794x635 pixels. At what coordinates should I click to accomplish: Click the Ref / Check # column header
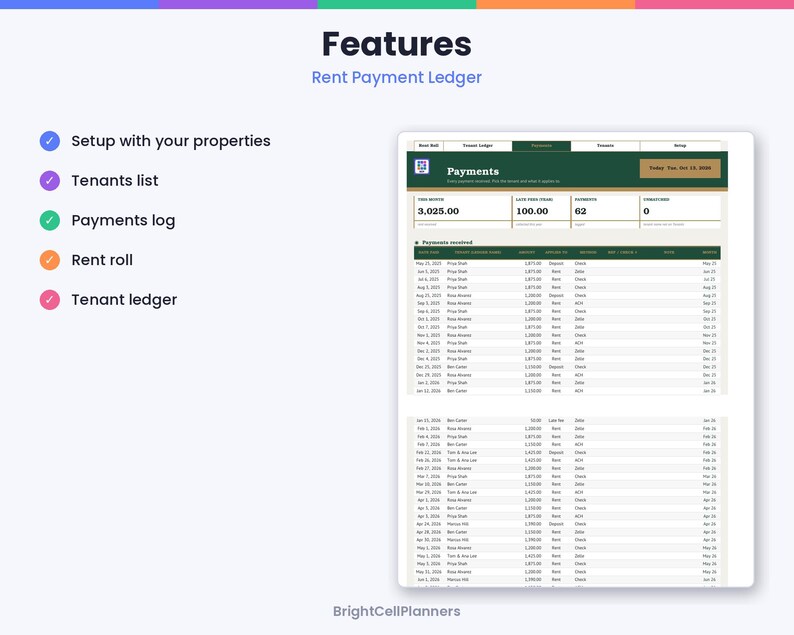pyautogui.click(x=622, y=252)
